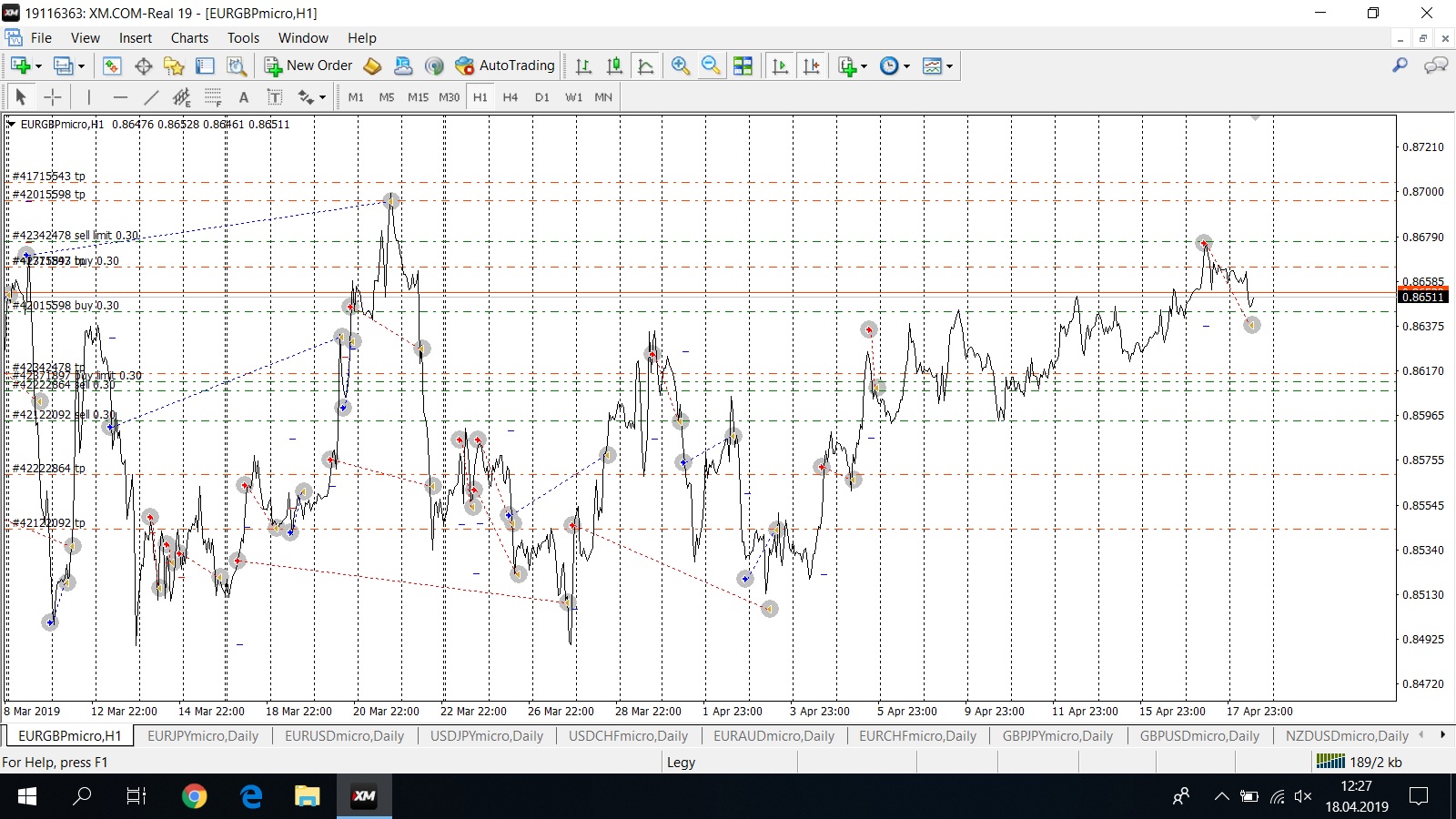
Task: Open Google Chrome from the taskbar
Action: pos(194,796)
